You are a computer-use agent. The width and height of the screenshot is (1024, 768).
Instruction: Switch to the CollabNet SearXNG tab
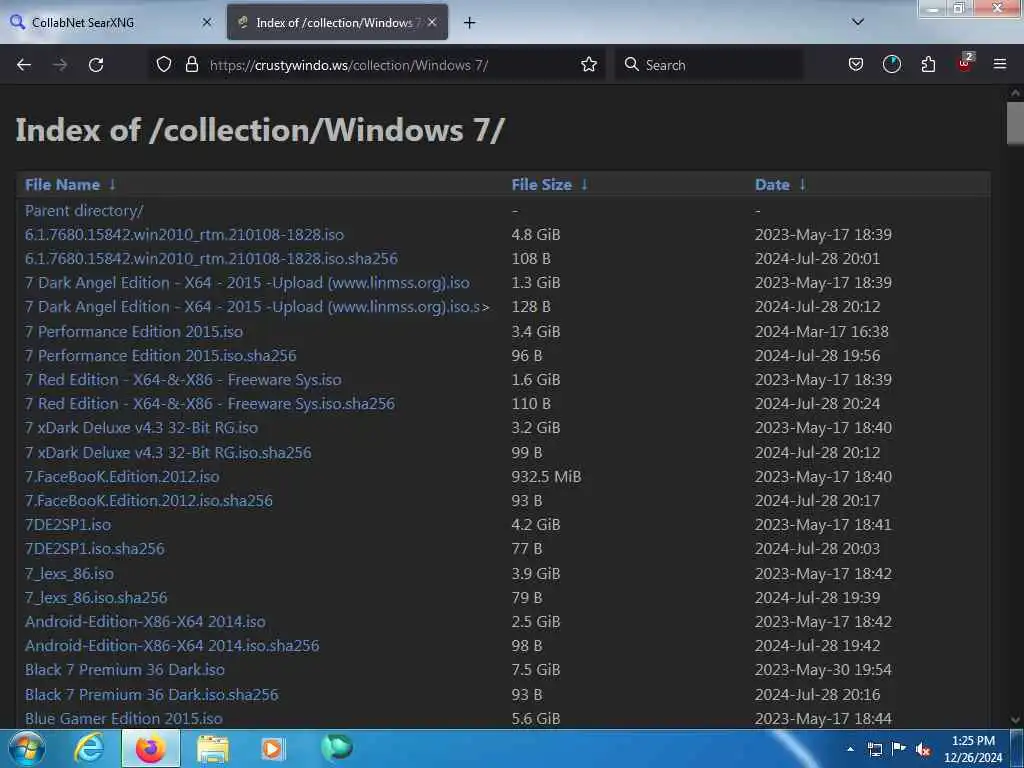[111, 22]
